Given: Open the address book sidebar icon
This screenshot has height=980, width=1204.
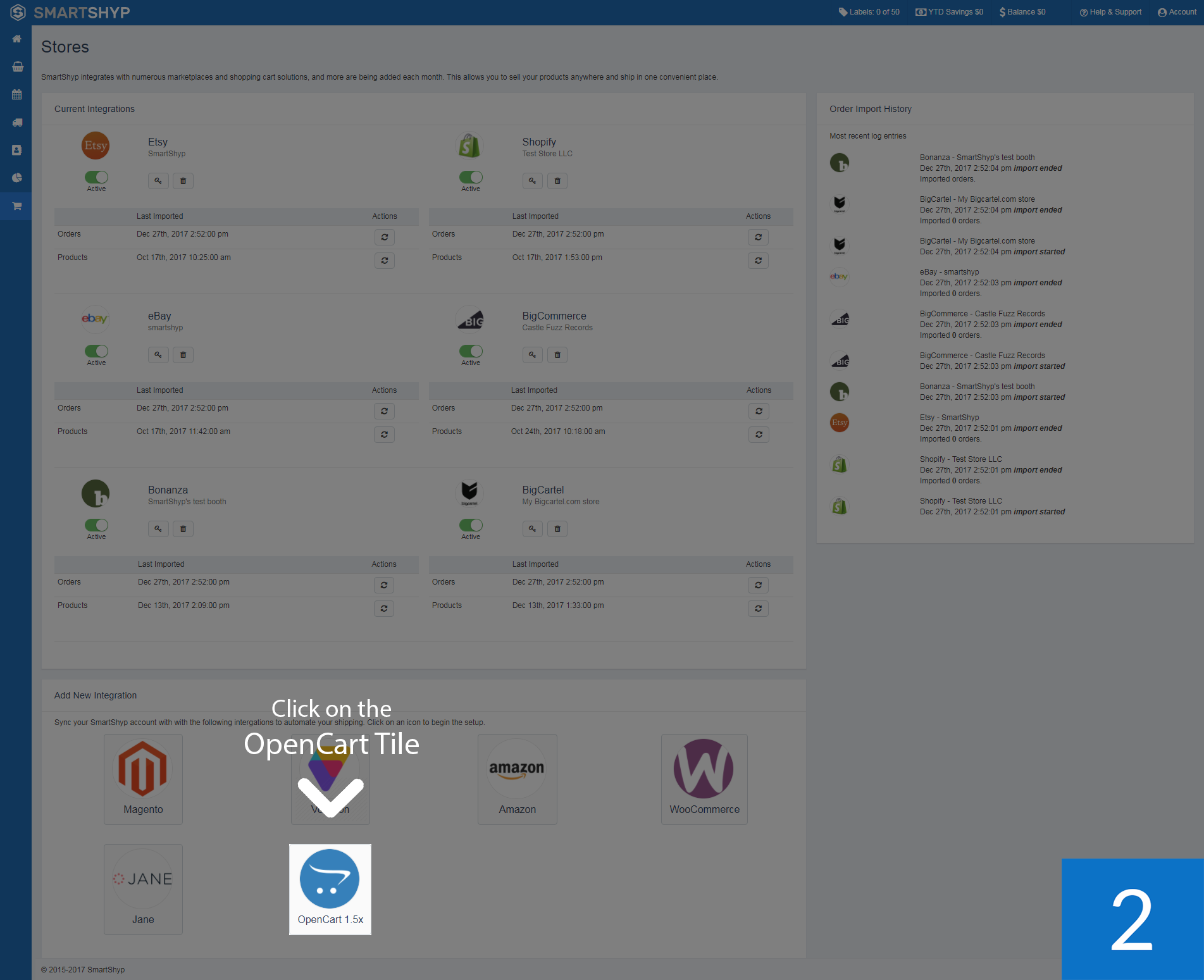Looking at the screenshot, I should (17, 151).
